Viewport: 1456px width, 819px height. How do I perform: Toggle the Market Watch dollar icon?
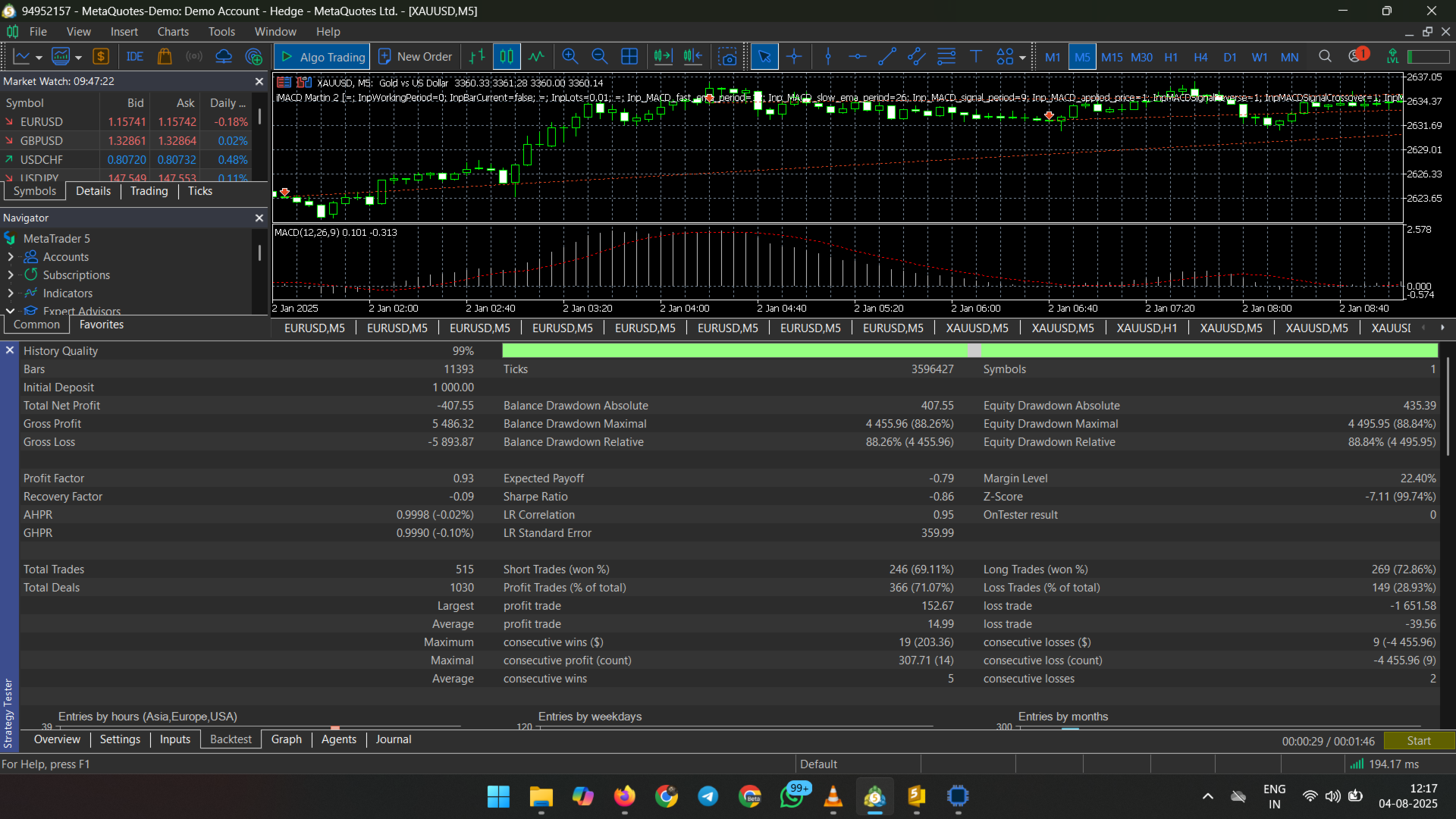coord(101,57)
